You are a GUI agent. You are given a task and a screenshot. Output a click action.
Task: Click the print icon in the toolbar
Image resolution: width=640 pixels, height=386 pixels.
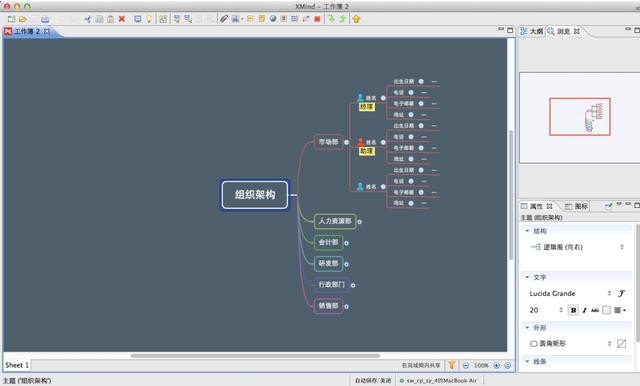[45, 19]
